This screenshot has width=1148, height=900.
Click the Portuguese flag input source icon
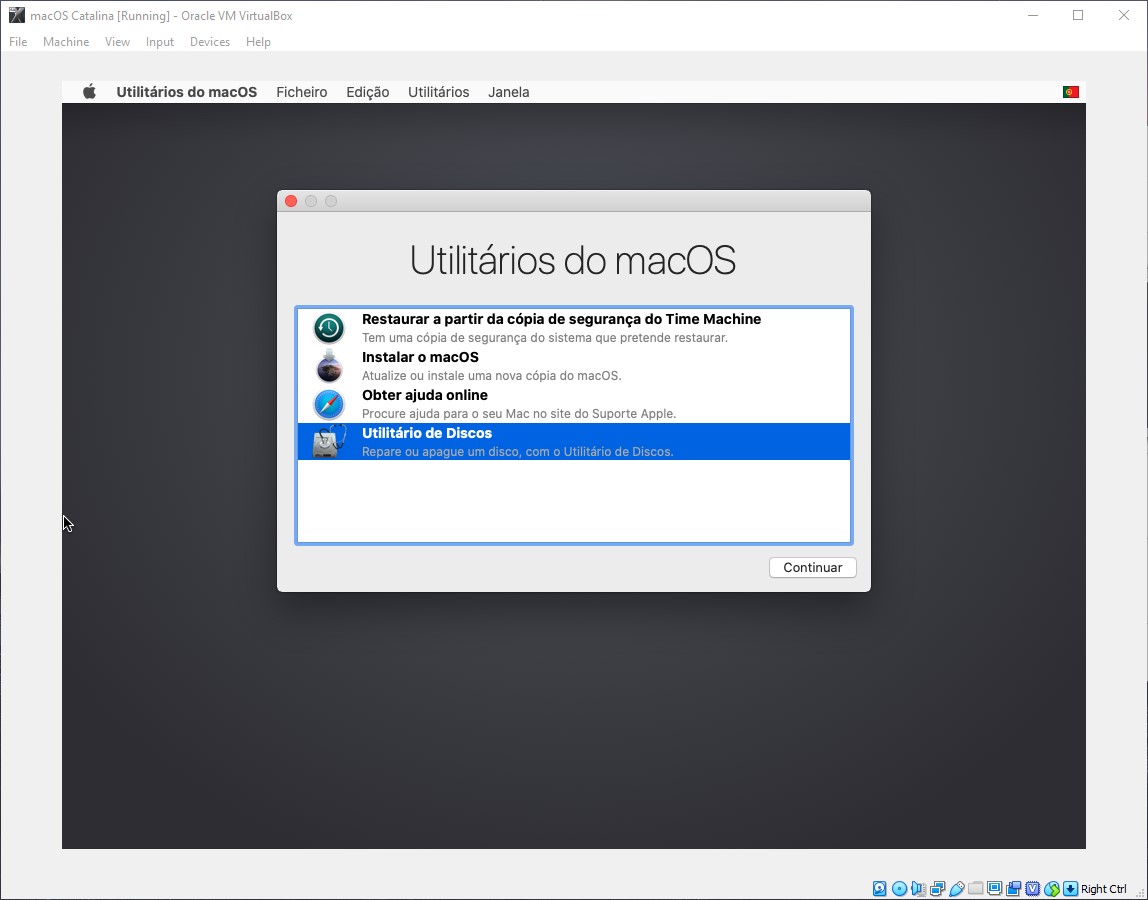pyautogui.click(x=1070, y=92)
